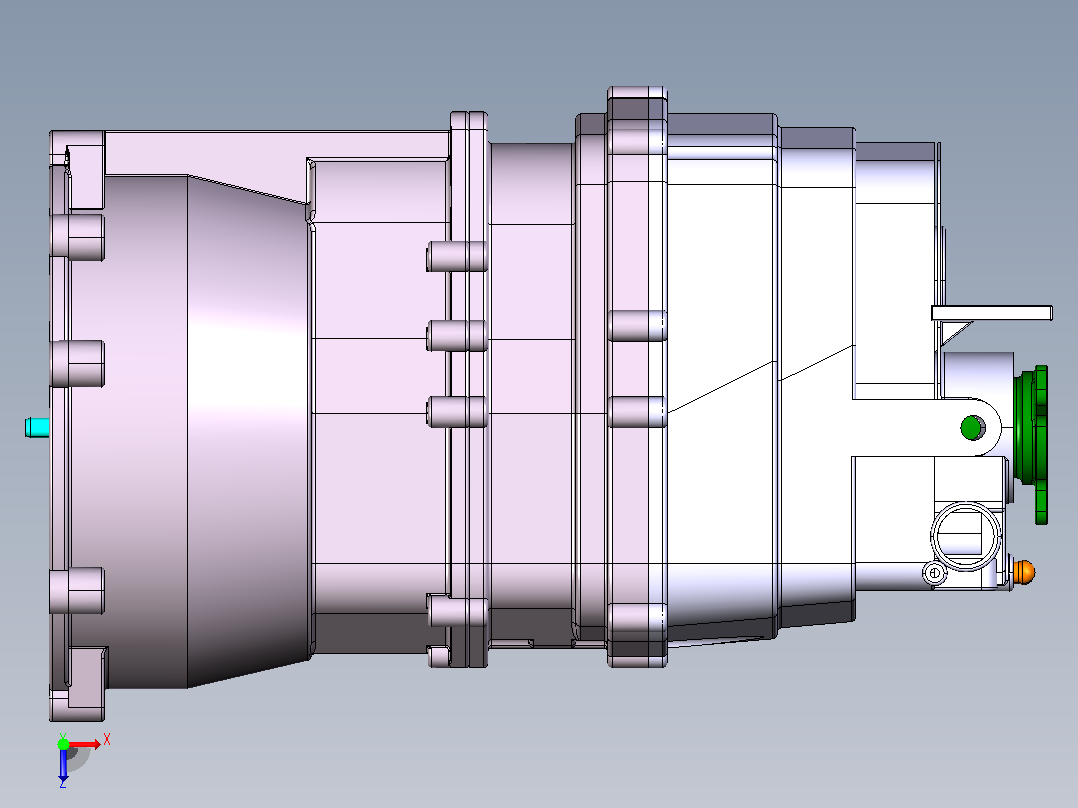Click the red X axis arrow of the triad
This screenshot has width=1078, height=808.
pos(85,744)
